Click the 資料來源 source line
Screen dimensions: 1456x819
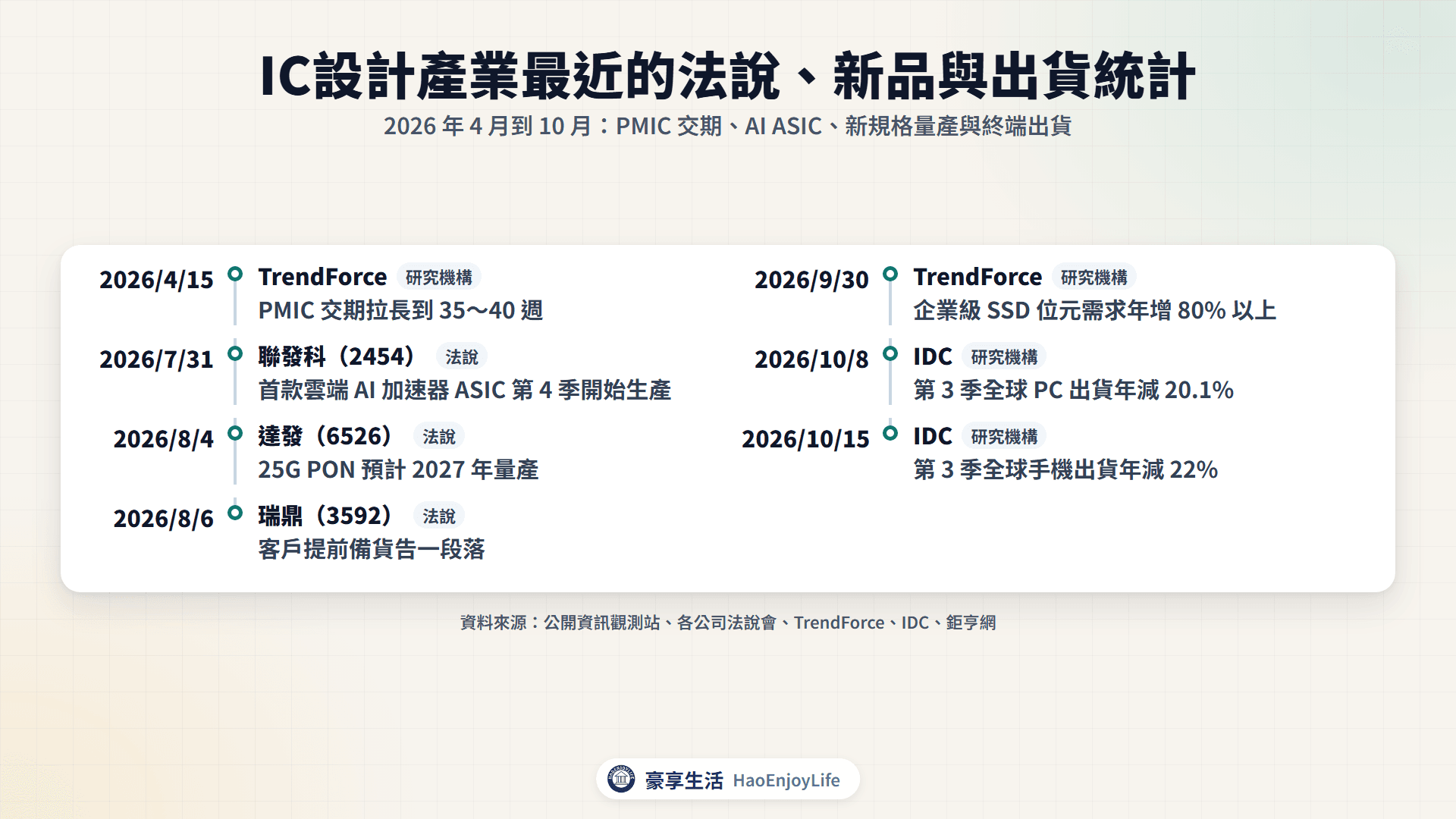coord(728,623)
